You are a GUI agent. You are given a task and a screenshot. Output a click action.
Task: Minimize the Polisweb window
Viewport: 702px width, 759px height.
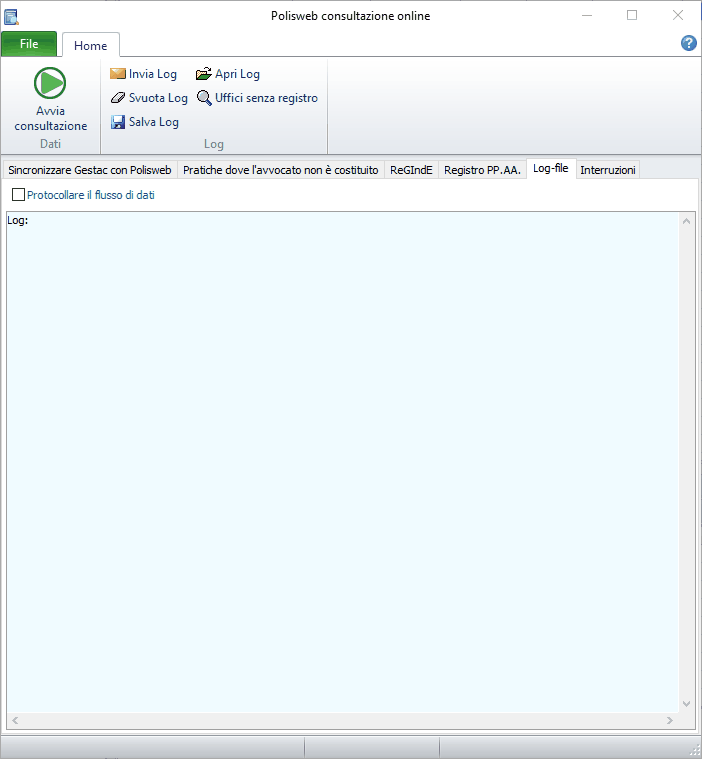(587, 15)
